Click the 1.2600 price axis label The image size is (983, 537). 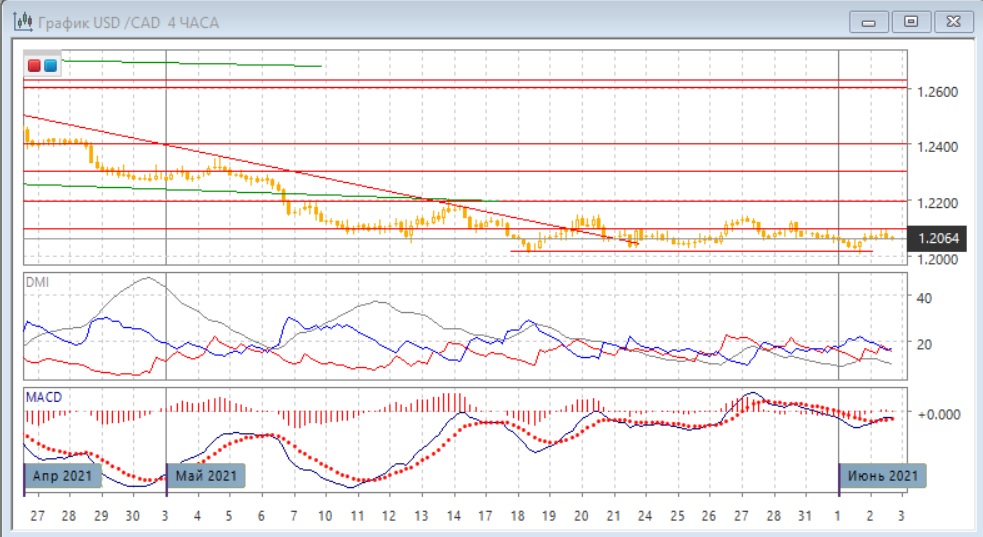point(937,92)
